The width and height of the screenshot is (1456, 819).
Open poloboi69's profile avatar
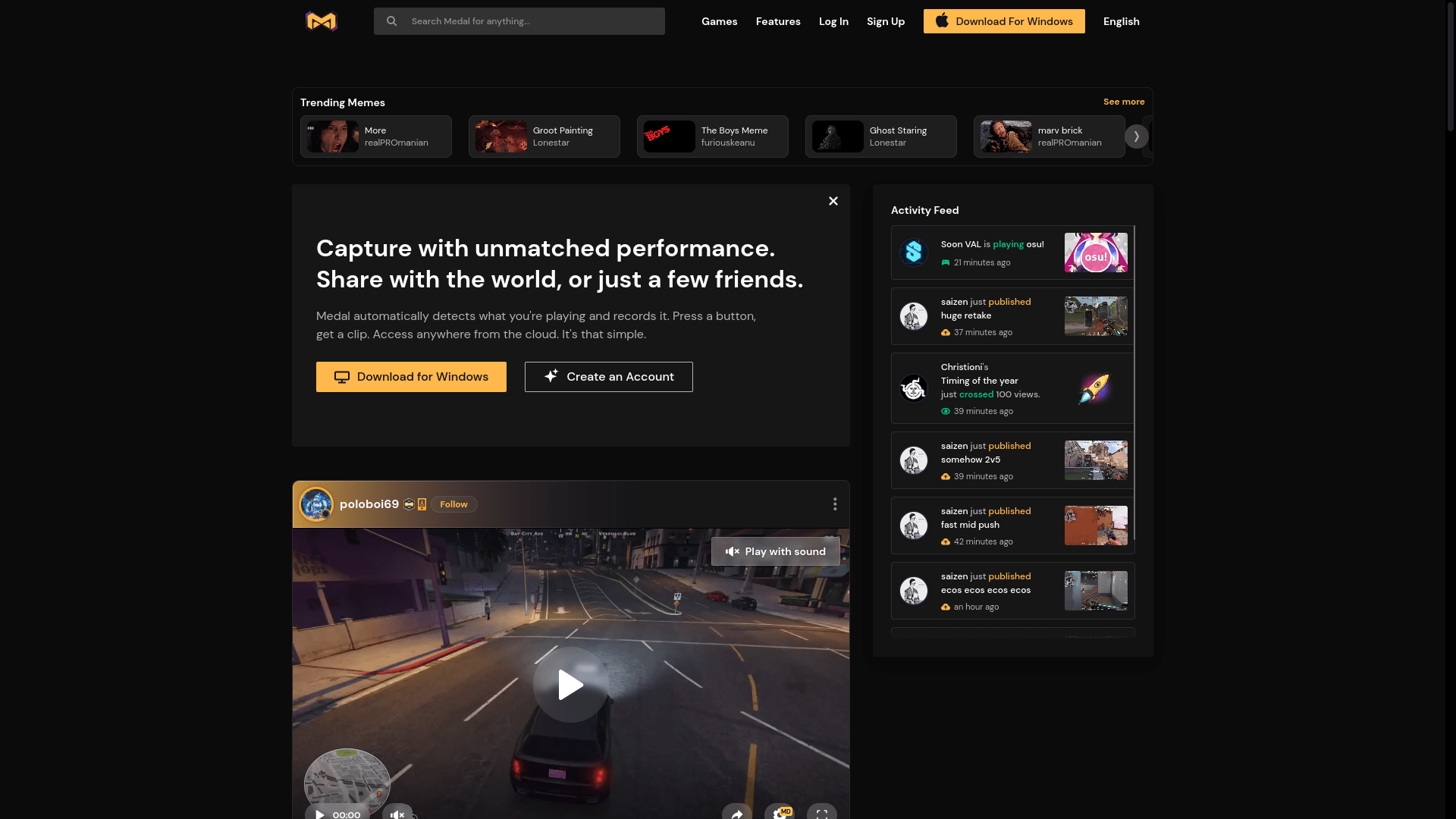(316, 504)
